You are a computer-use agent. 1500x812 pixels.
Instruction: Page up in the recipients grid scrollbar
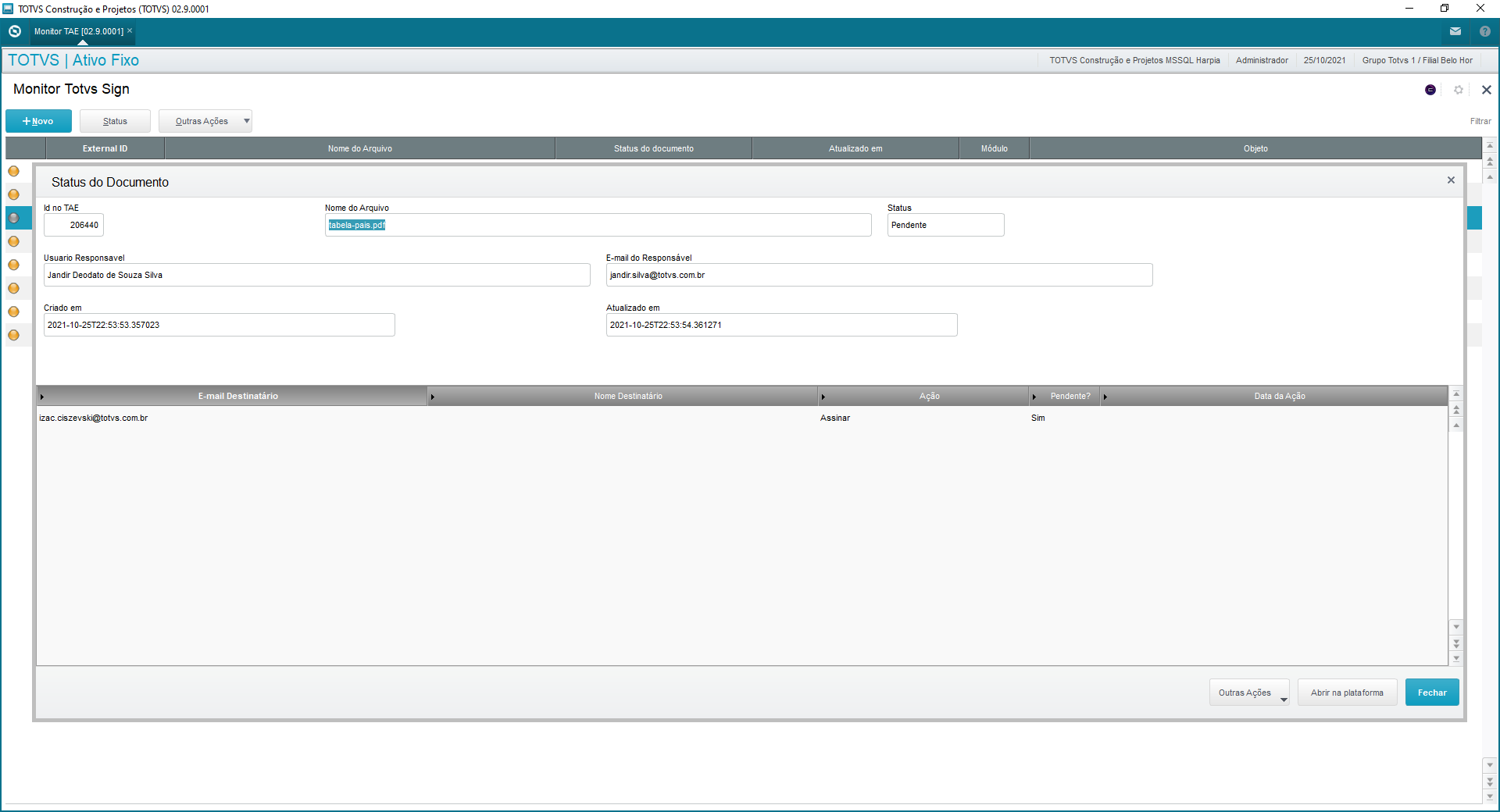coord(1456,409)
